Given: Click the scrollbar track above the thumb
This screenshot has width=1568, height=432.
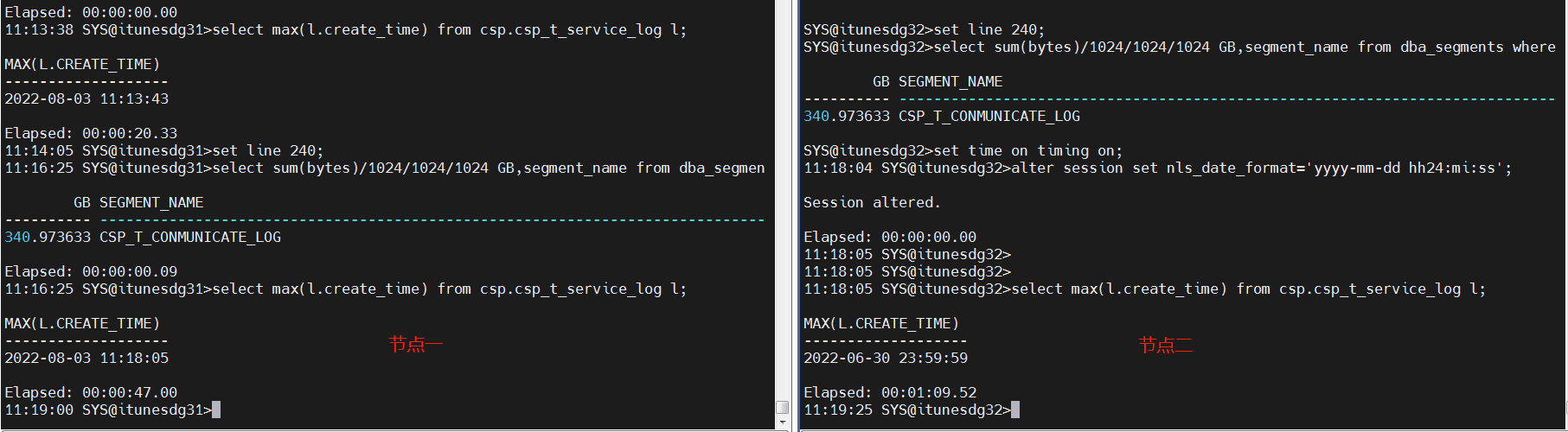Looking at the screenshot, I should tap(783, 199).
